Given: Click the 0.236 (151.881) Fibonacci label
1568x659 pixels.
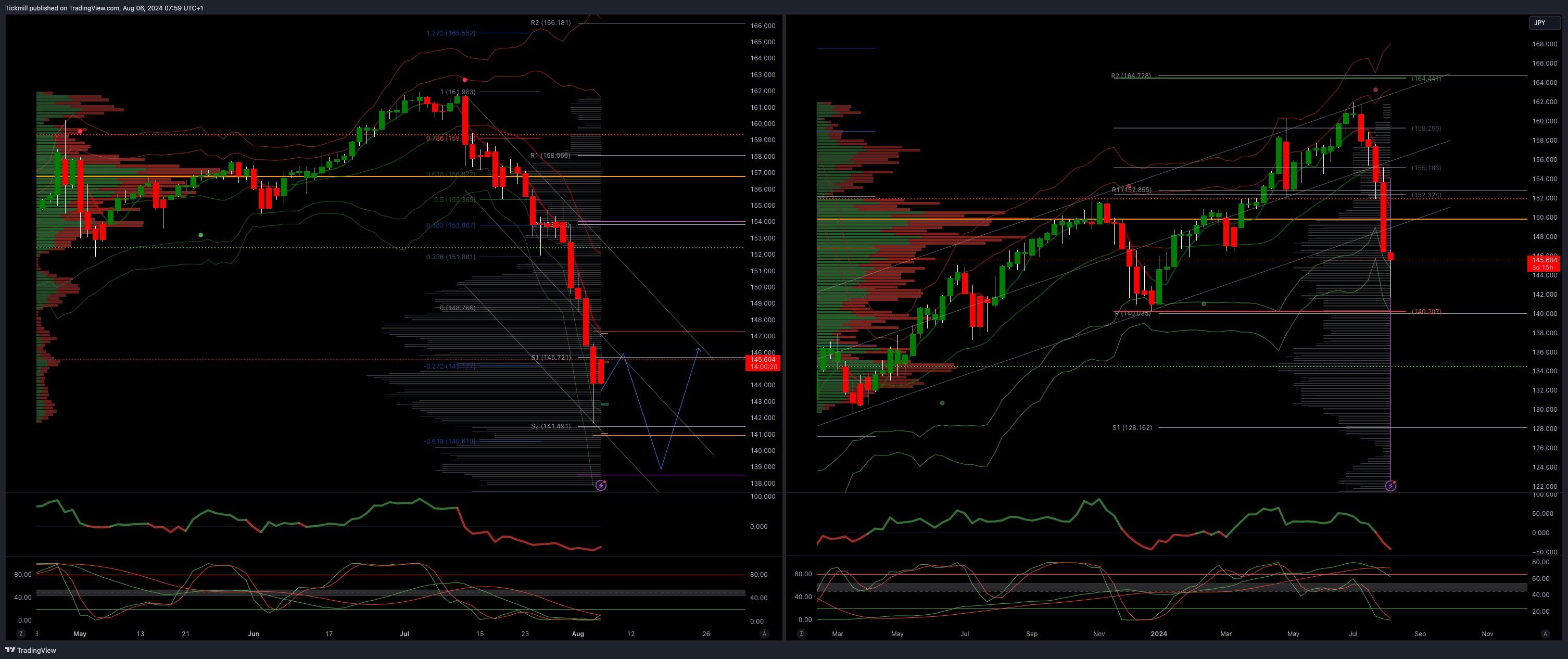Looking at the screenshot, I should (x=451, y=257).
